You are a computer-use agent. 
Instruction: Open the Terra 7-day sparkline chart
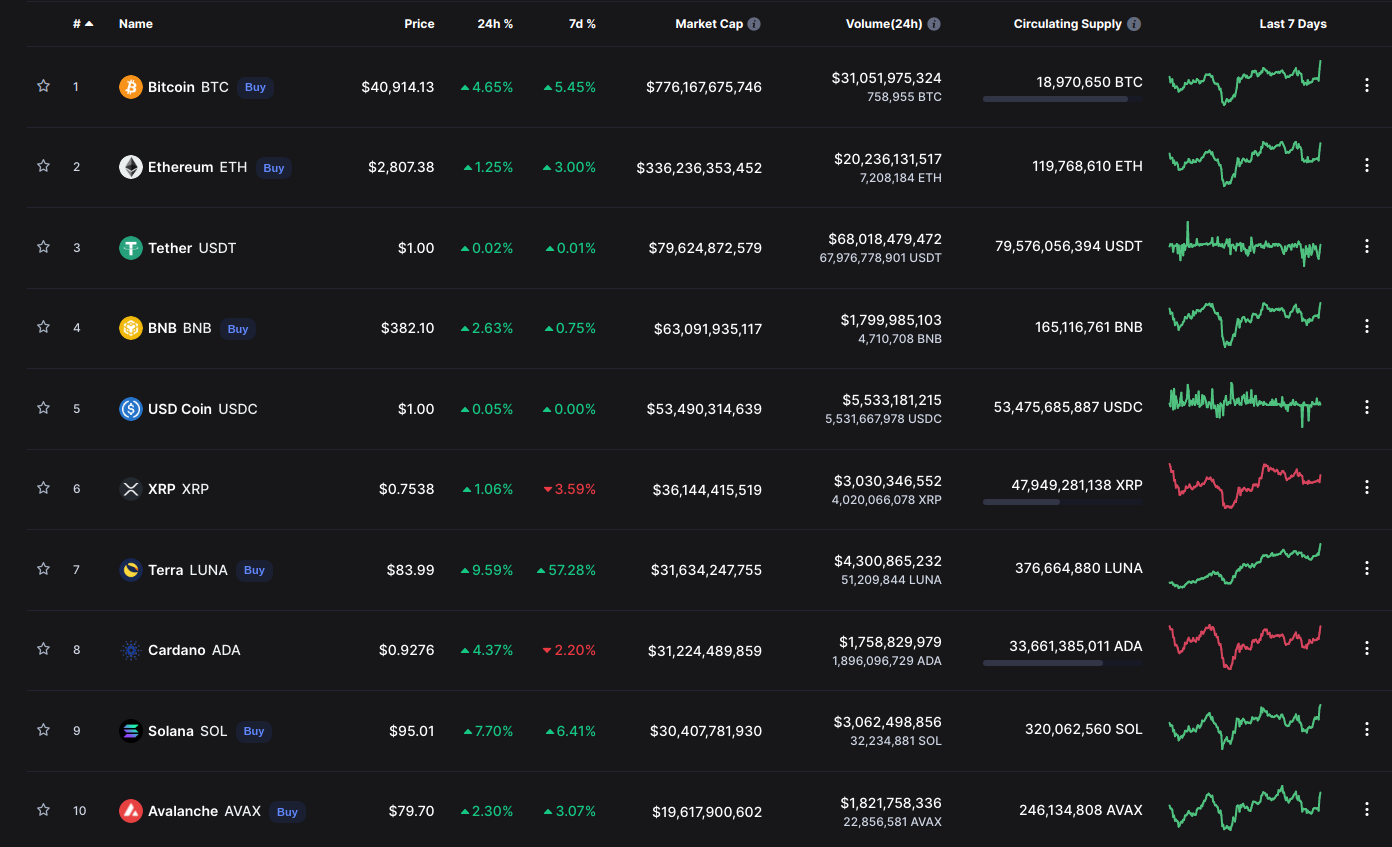pyautogui.click(x=1245, y=567)
